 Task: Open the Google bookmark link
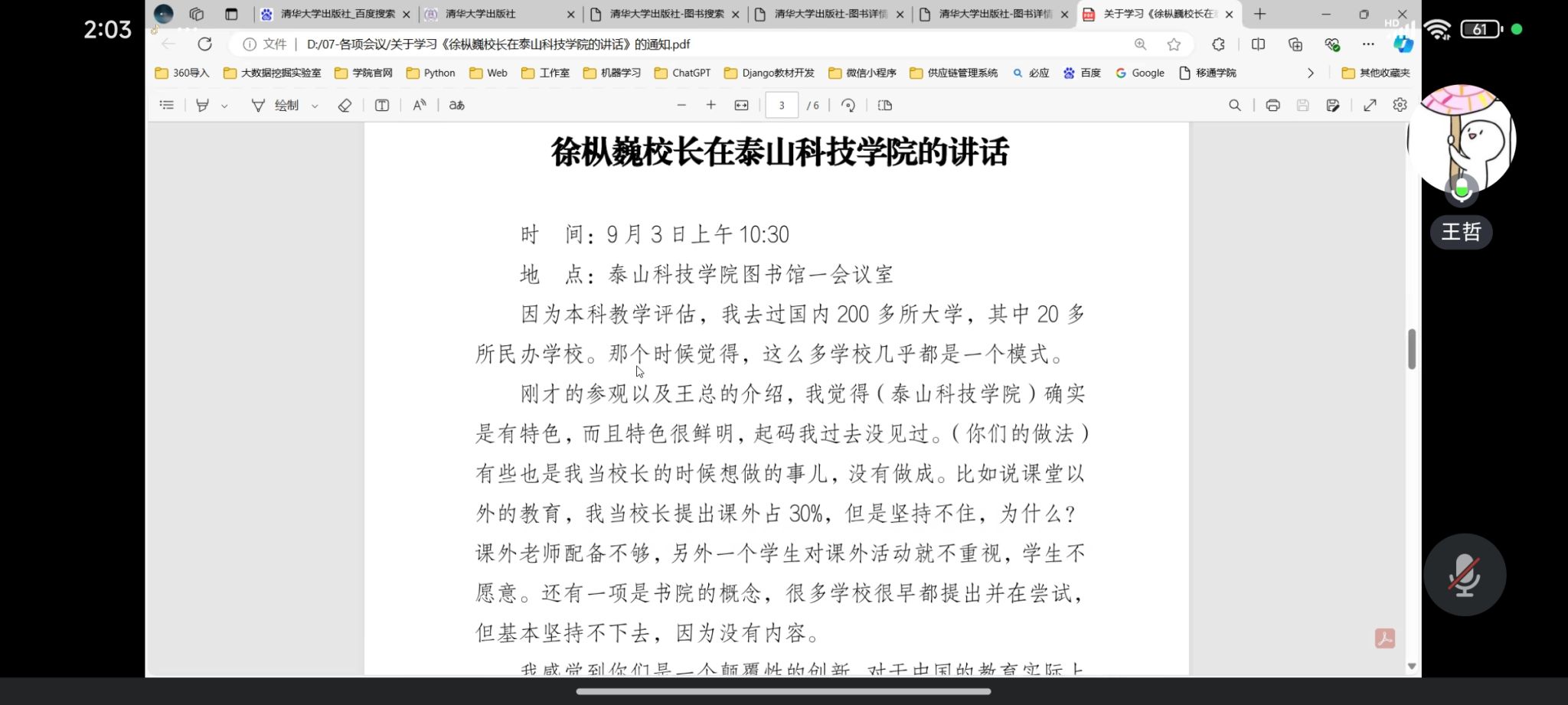[1140, 73]
